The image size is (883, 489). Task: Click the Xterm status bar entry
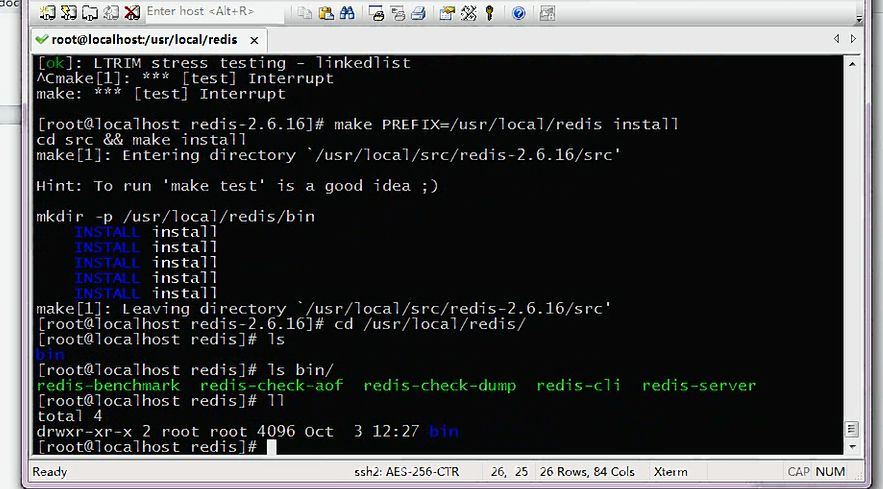pyautogui.click(x=670, y=472)
